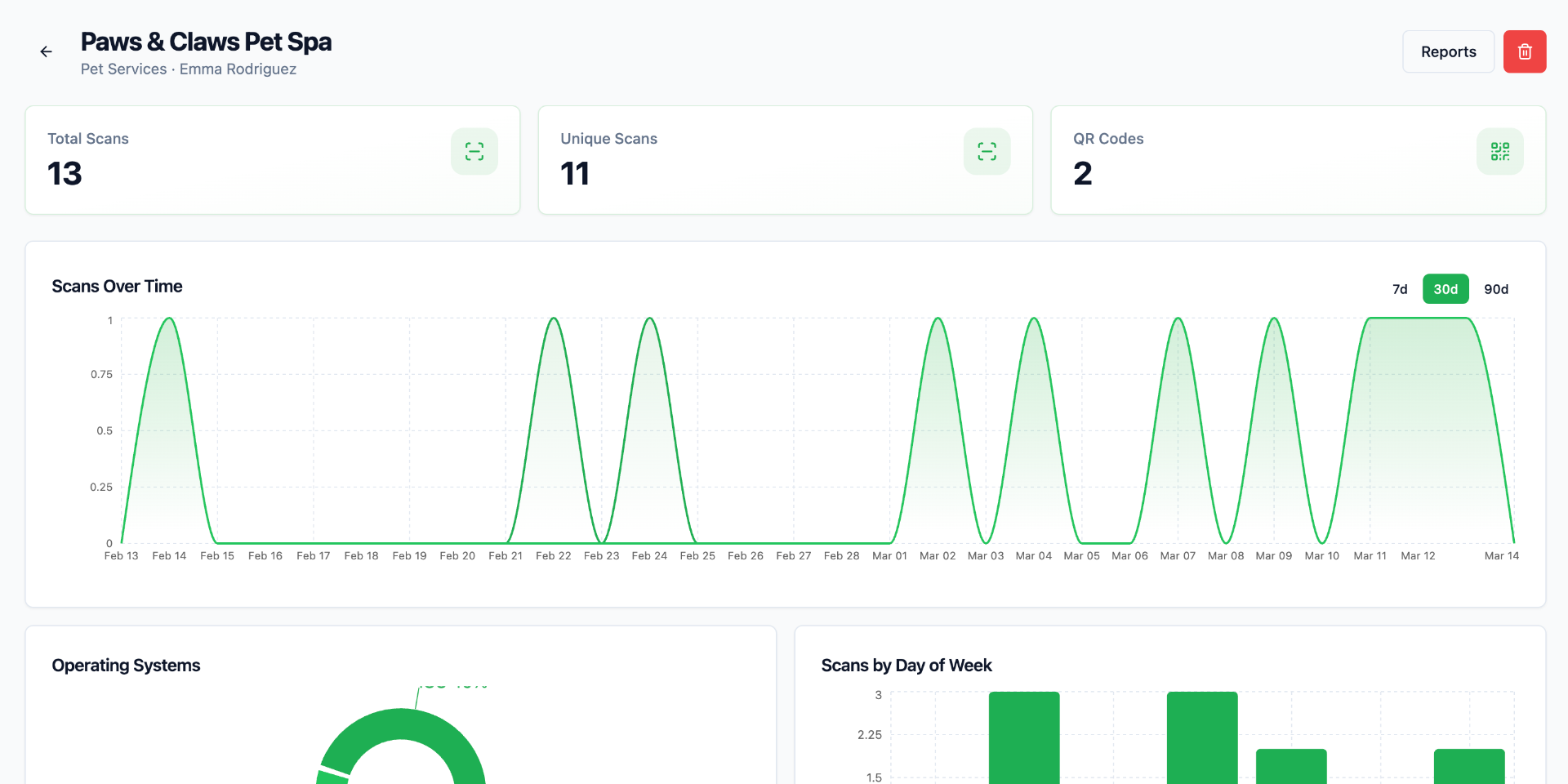Screen dimensions: 1568x784
Task: Click the 0.75 y-axis value
Action: 101,375
